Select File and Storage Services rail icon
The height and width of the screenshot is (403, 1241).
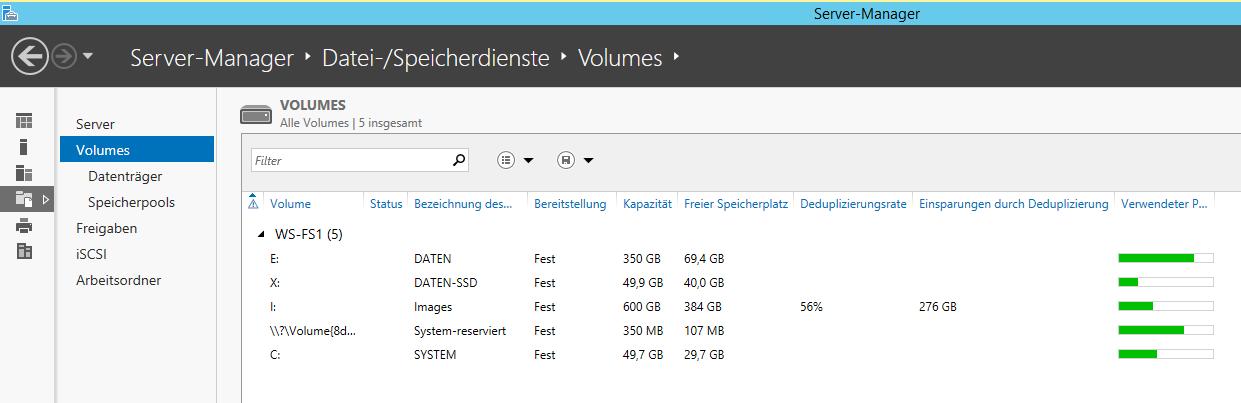(24, 199)
